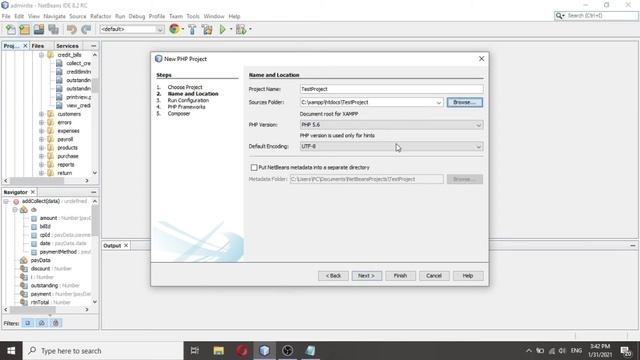Click the first Navigator filter toggle
The image size is (640, 360).
tap(28, 323)
